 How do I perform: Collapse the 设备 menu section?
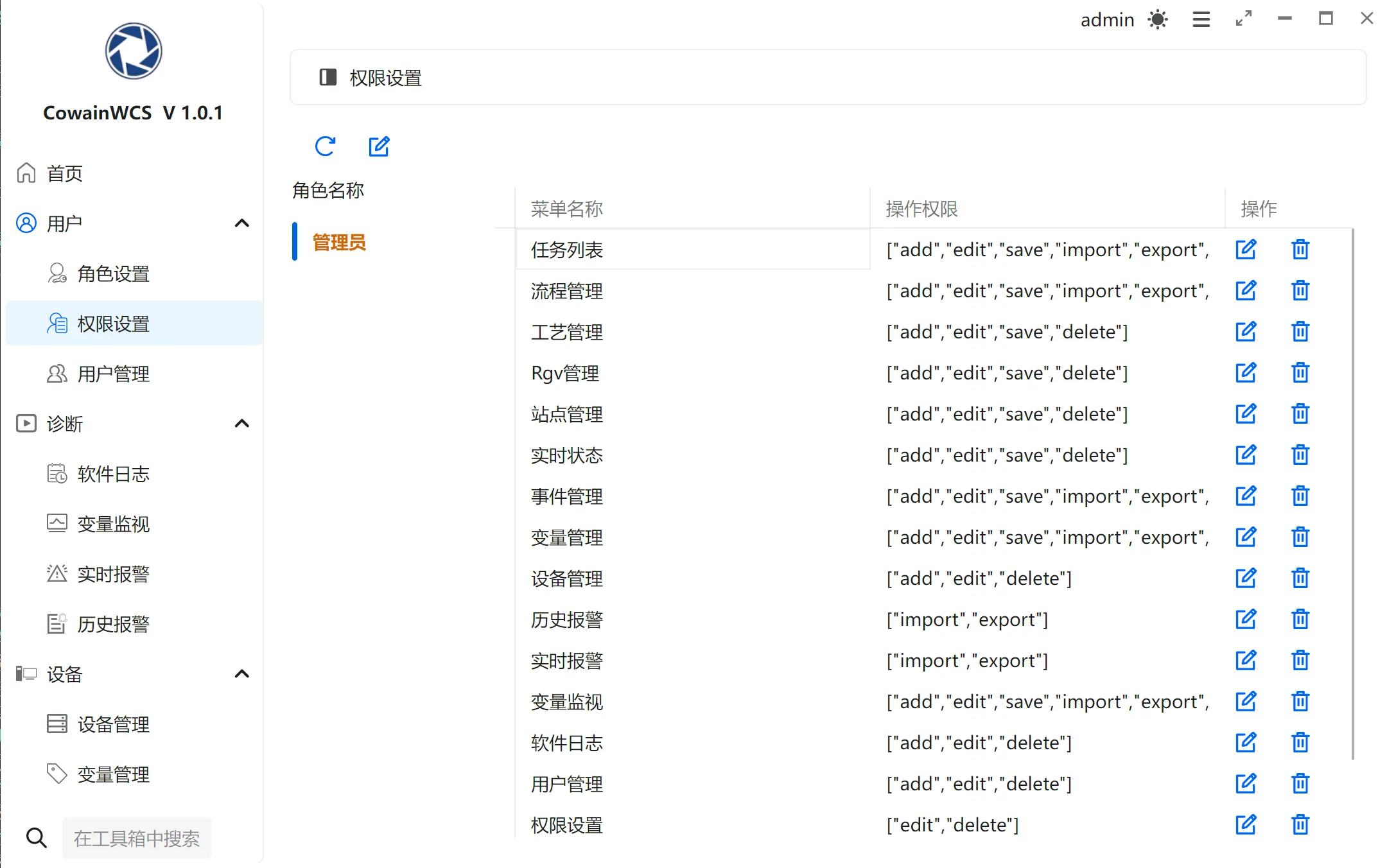pos(241,674)
